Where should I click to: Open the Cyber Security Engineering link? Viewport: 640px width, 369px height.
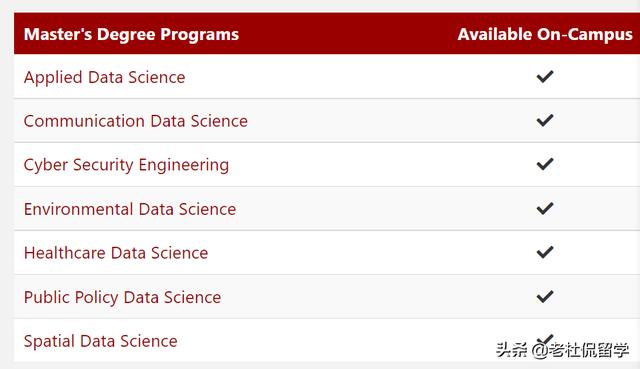click(x=126, y=165)
